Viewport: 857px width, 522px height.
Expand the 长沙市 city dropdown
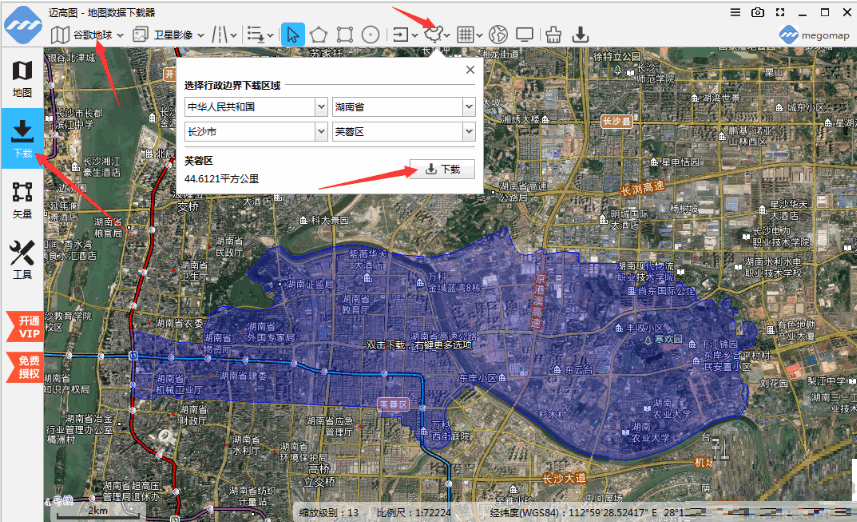click(256, 131)
